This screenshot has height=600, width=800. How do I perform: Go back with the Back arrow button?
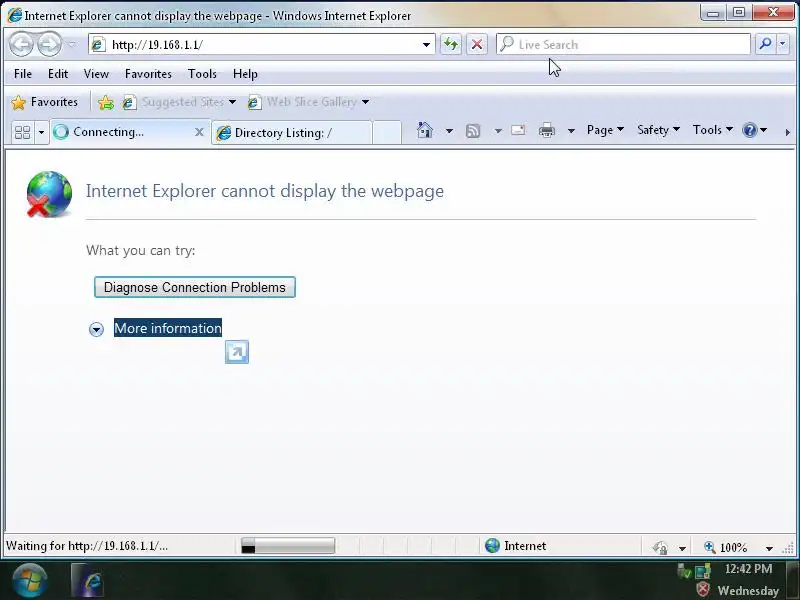point(21,44)
